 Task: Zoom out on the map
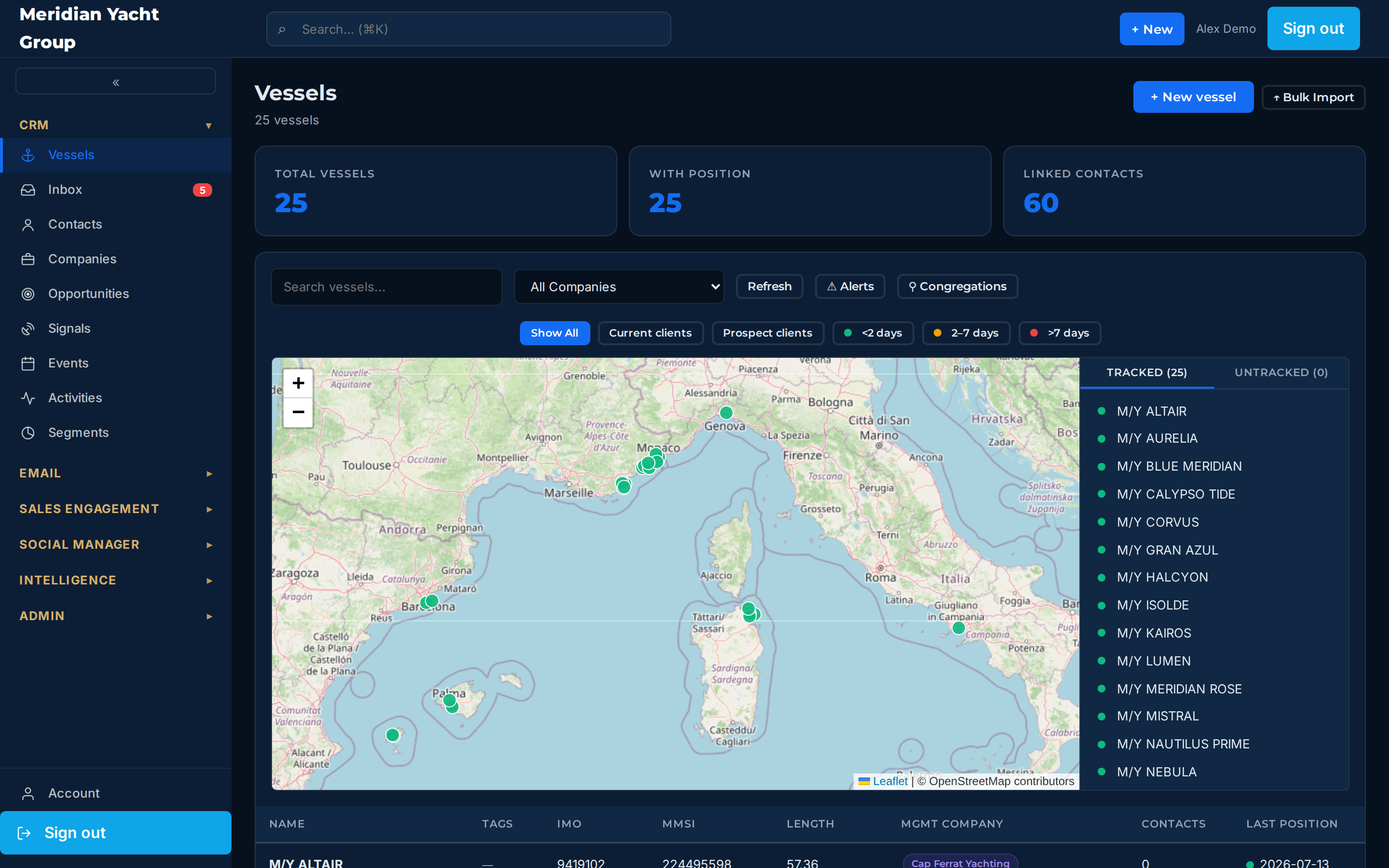298,412
